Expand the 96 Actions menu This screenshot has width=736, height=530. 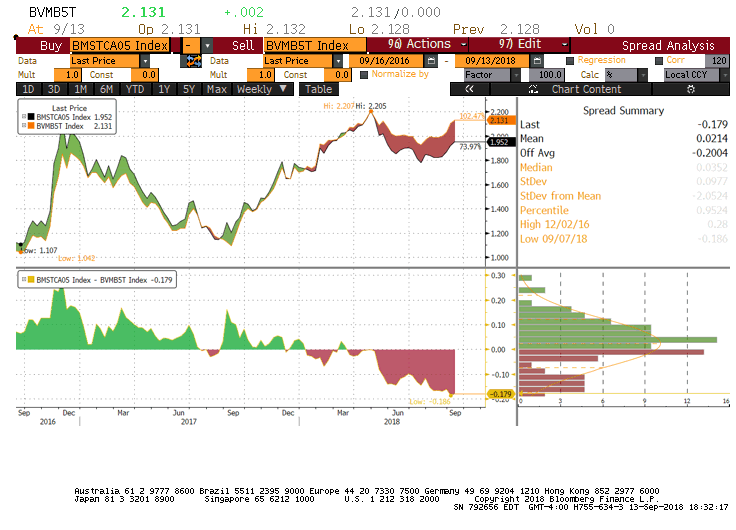pos(418,45)
